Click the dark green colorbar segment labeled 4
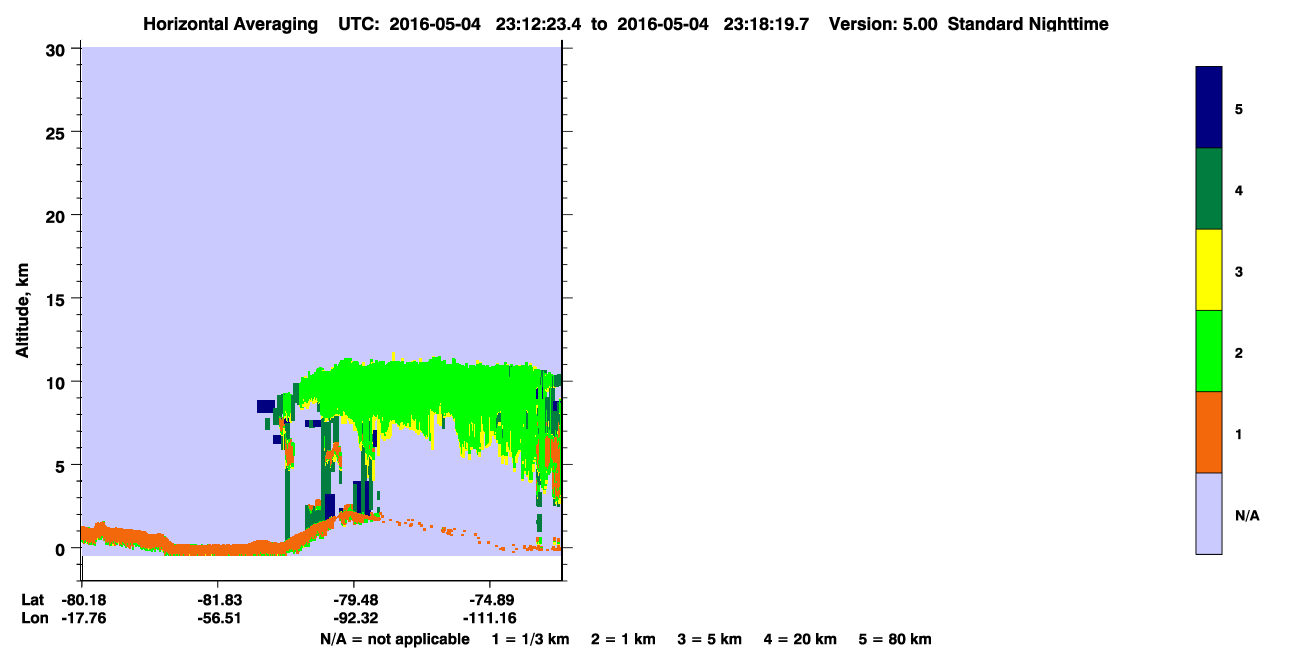Image resolution: width=1300 pixels, height=667 pixels. tap(1209, 189)
